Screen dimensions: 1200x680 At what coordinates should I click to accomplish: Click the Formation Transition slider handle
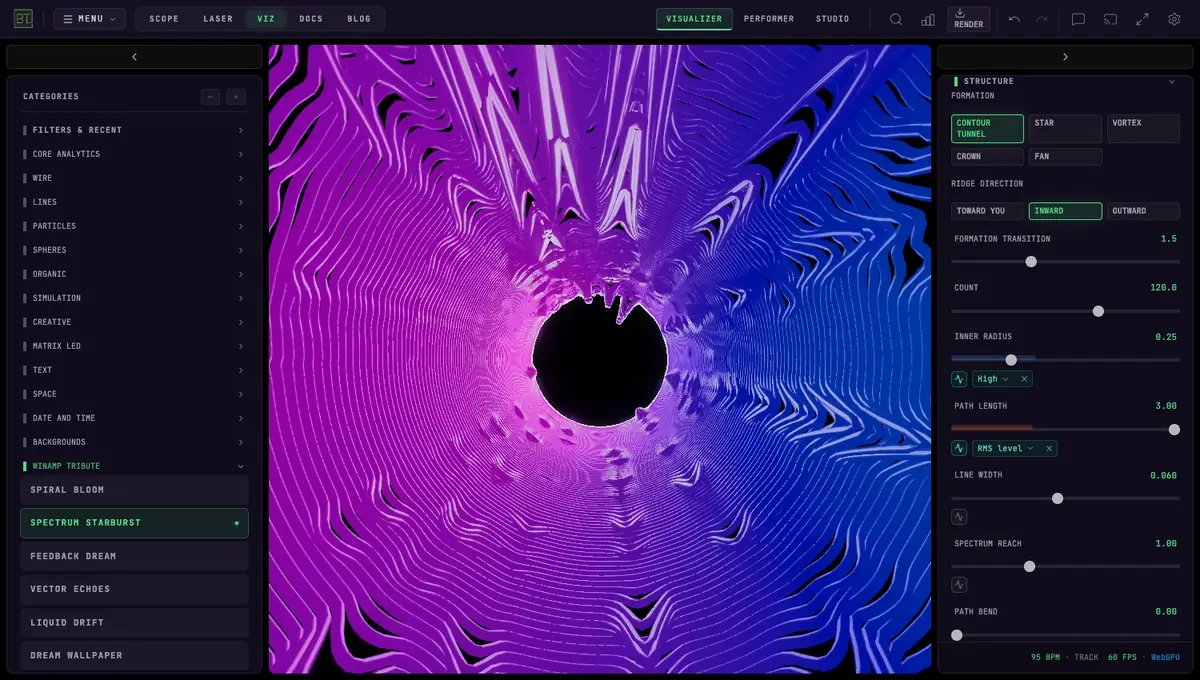coord(1031,261)
